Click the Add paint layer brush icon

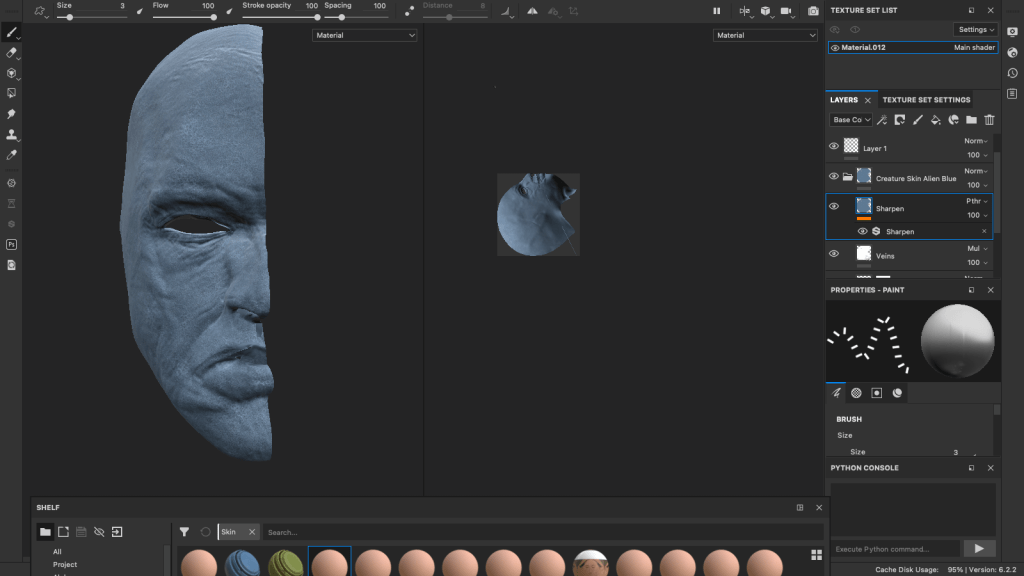(917, 120)
